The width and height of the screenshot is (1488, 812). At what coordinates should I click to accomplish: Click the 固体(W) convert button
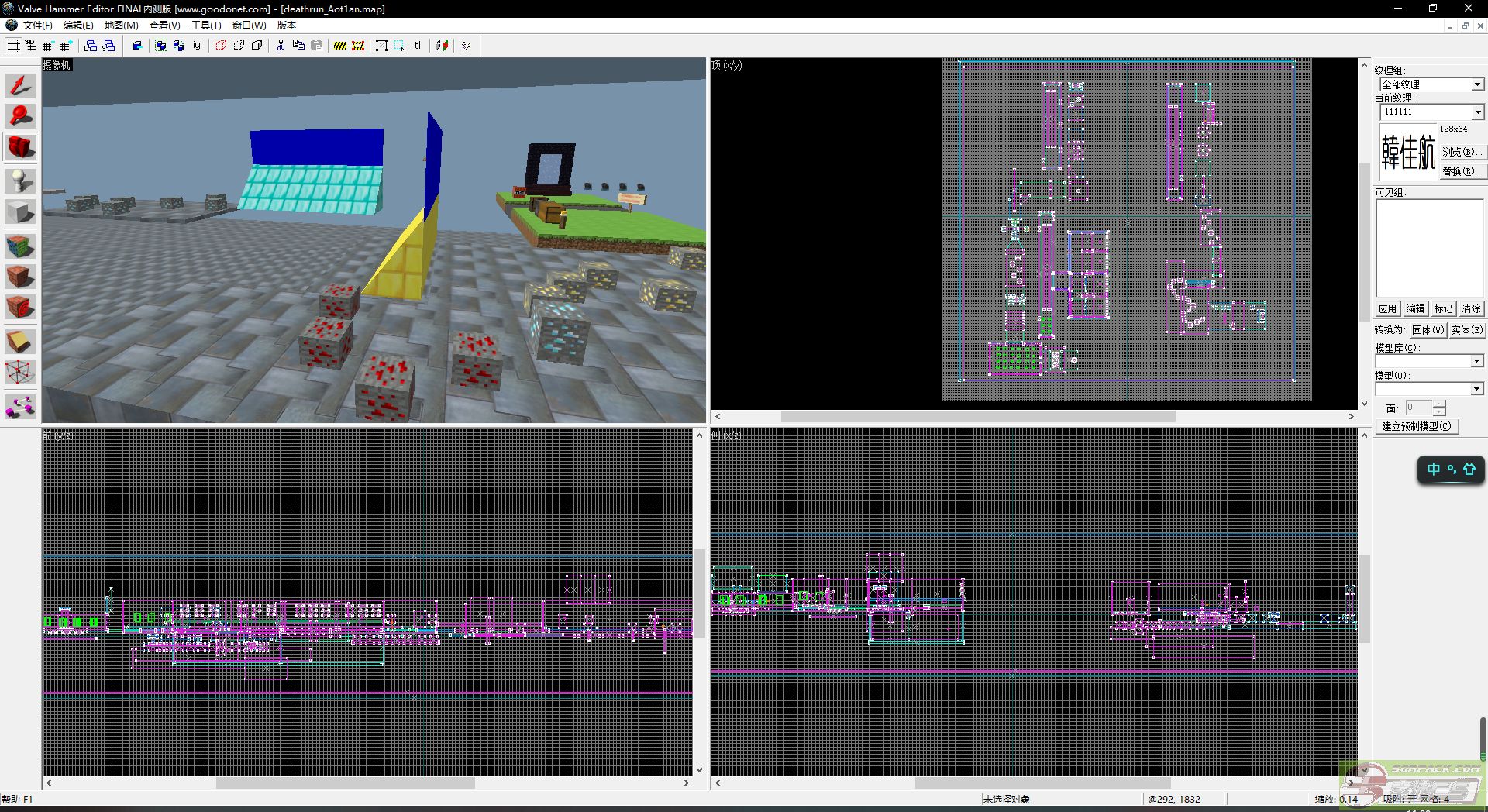pyautogui.click(x=1428, y=330)
